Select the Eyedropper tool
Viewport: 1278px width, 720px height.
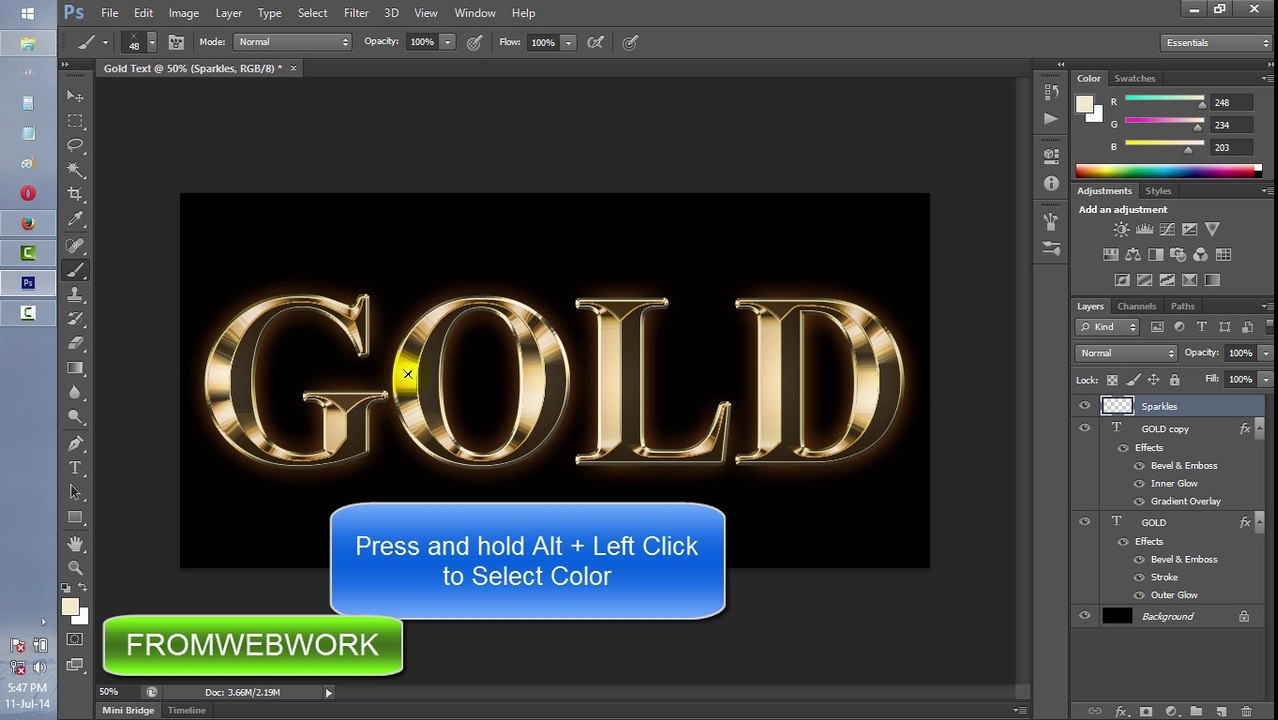click(75, 220)
